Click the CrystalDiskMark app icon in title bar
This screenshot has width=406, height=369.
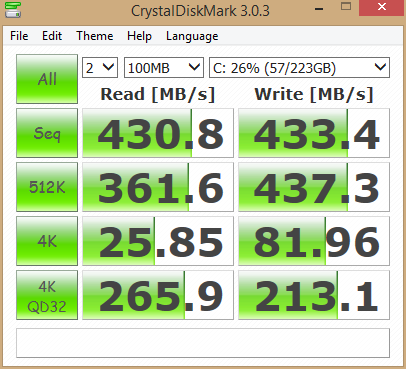coord(13,9)
